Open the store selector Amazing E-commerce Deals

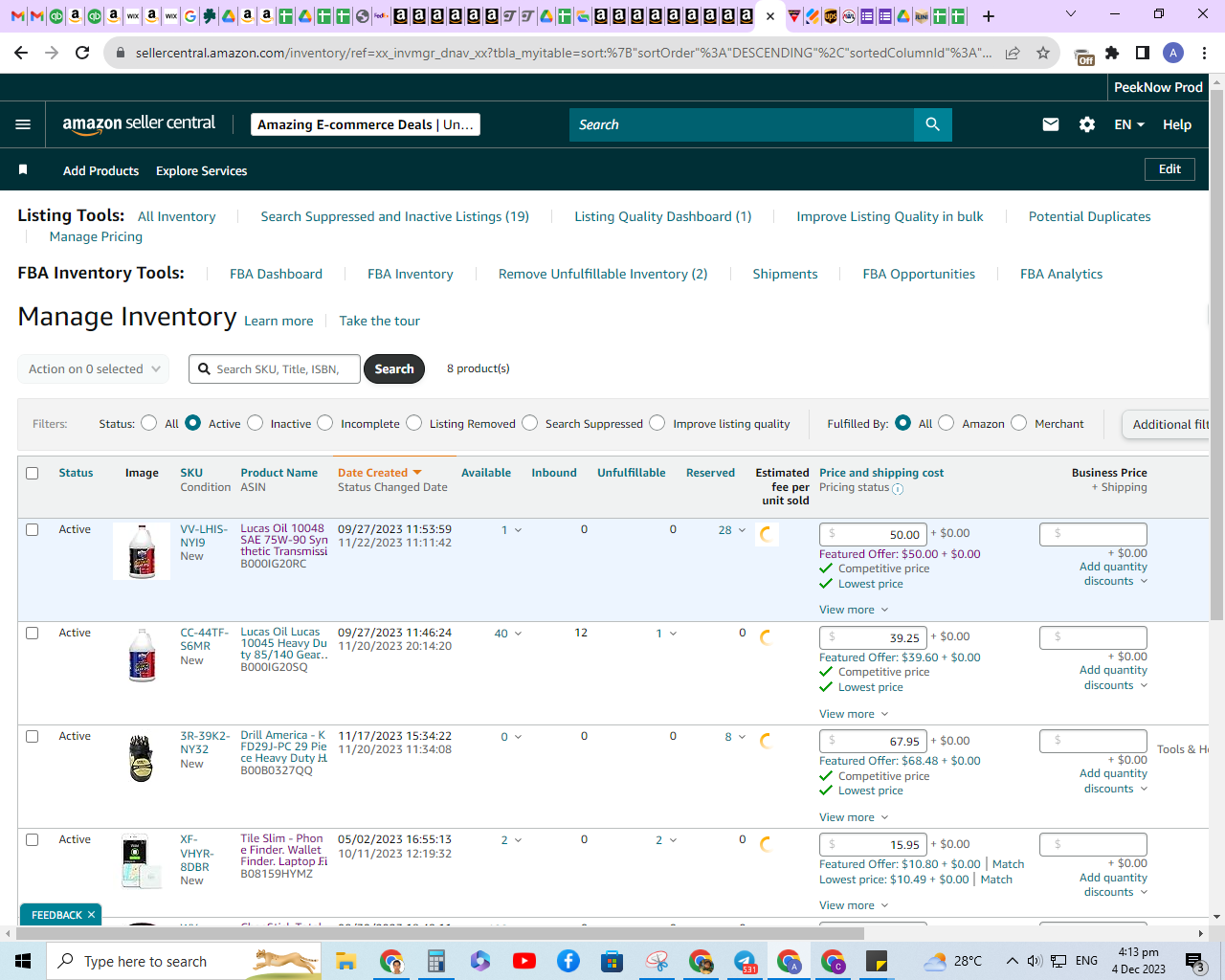click(366, 124)
